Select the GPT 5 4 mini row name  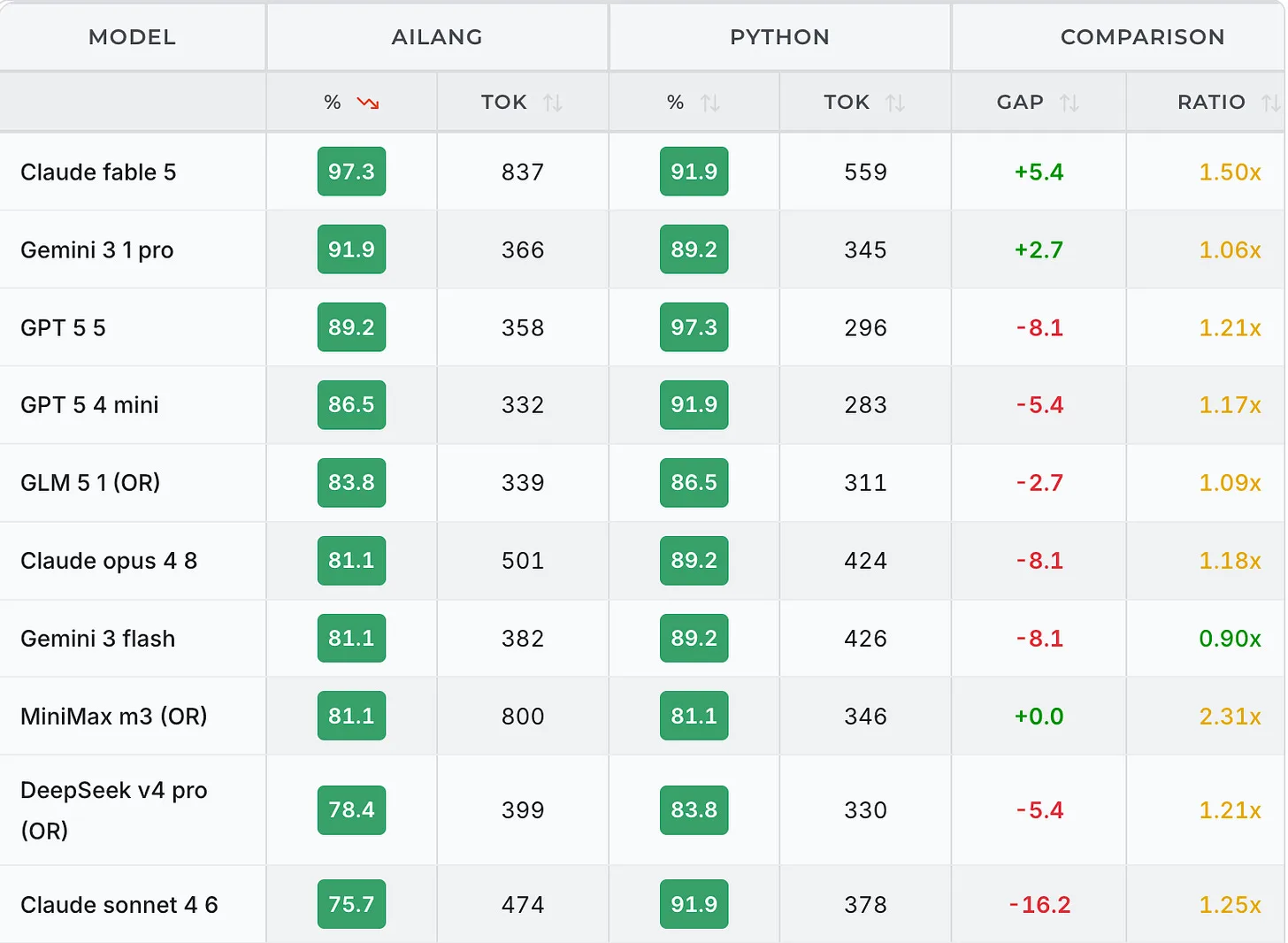click(x=89, y=405)
